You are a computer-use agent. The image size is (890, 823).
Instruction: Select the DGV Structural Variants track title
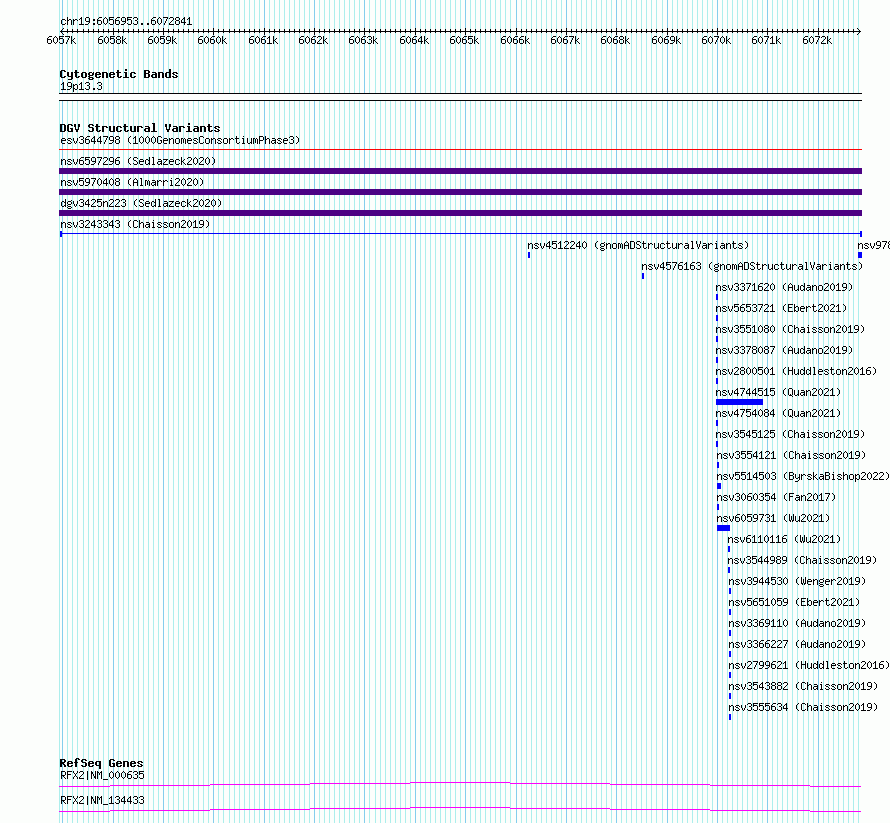click(140, 128)
